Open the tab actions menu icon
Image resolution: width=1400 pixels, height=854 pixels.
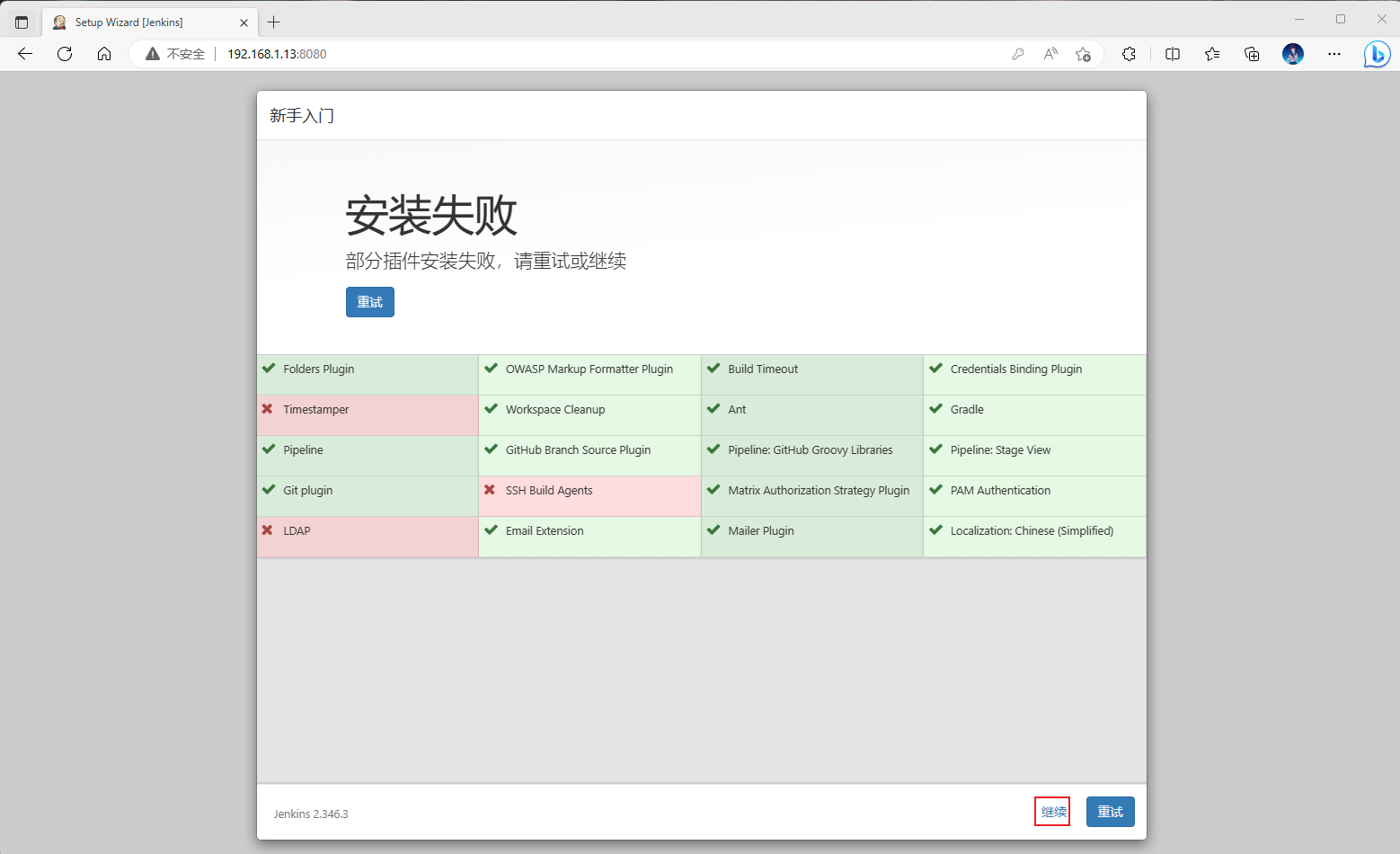[x=22, y=22]
